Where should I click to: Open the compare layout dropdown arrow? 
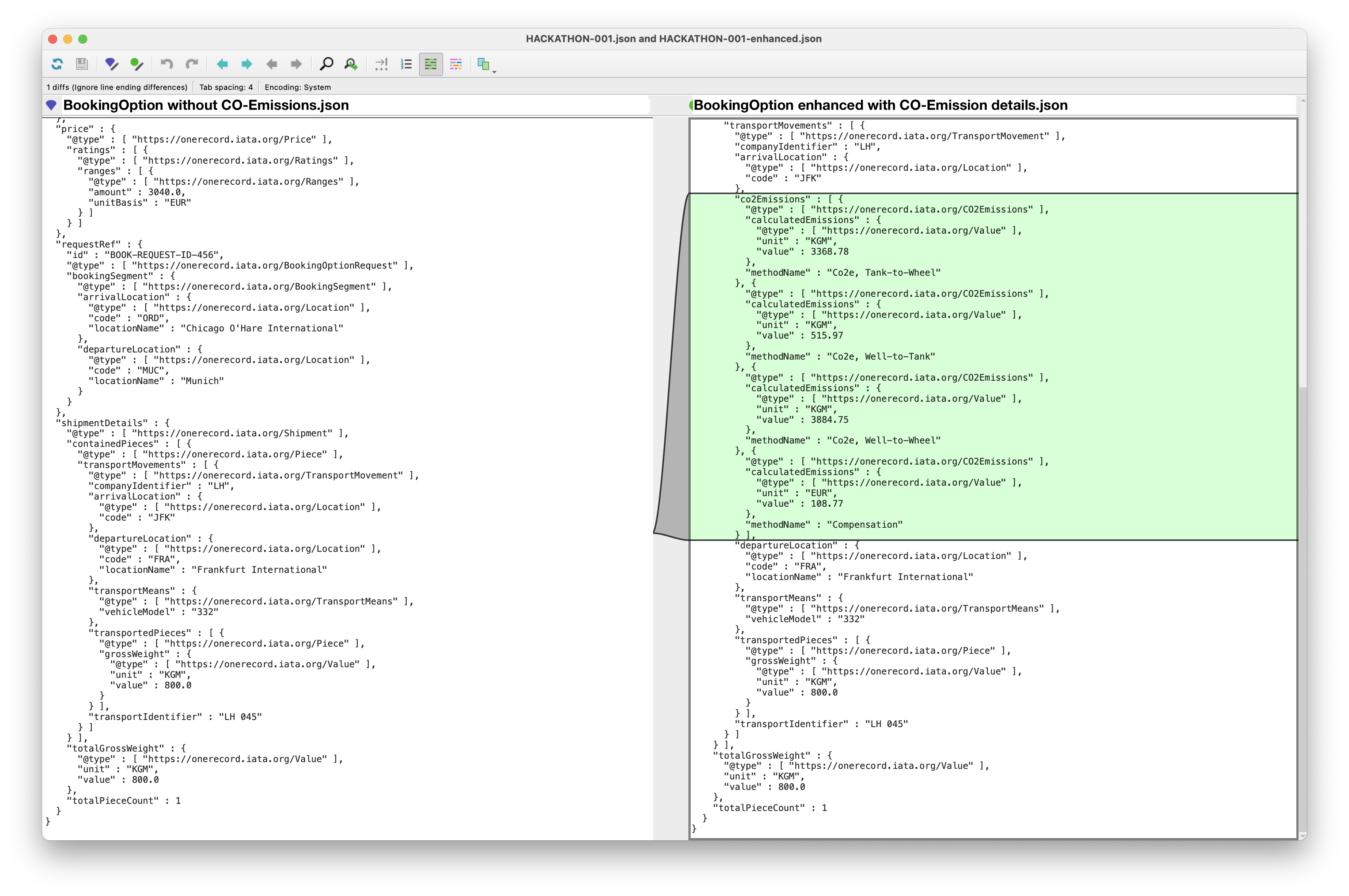click(494, 71)
